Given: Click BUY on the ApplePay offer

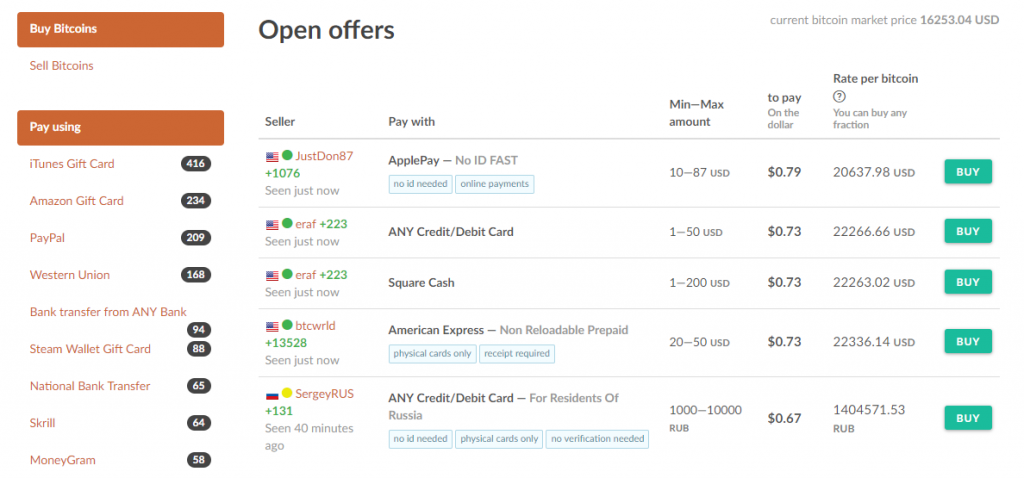Looking at the screenshot, I should (968, 172).
